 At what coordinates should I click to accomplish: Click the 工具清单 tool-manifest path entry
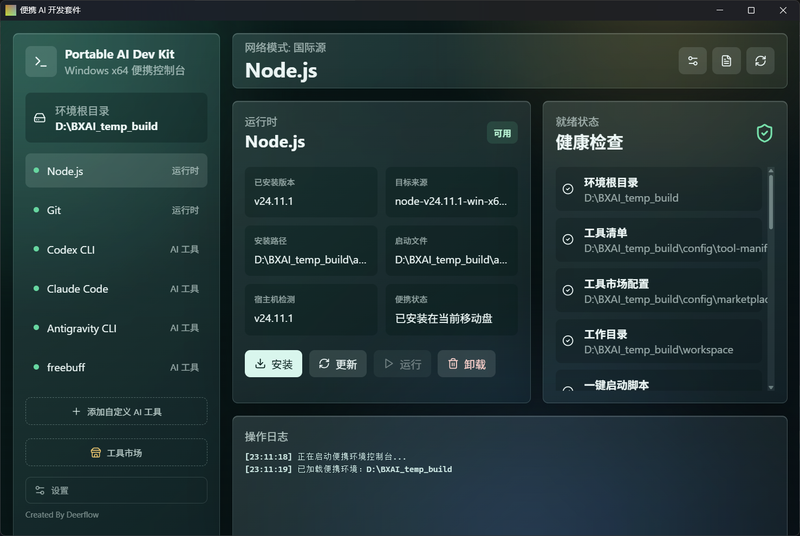click(659, 240)
